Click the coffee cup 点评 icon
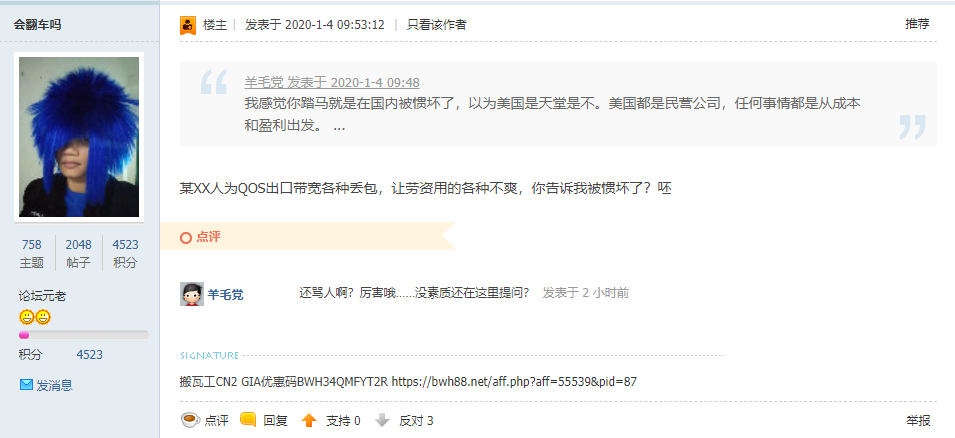 tap(190, 420)
